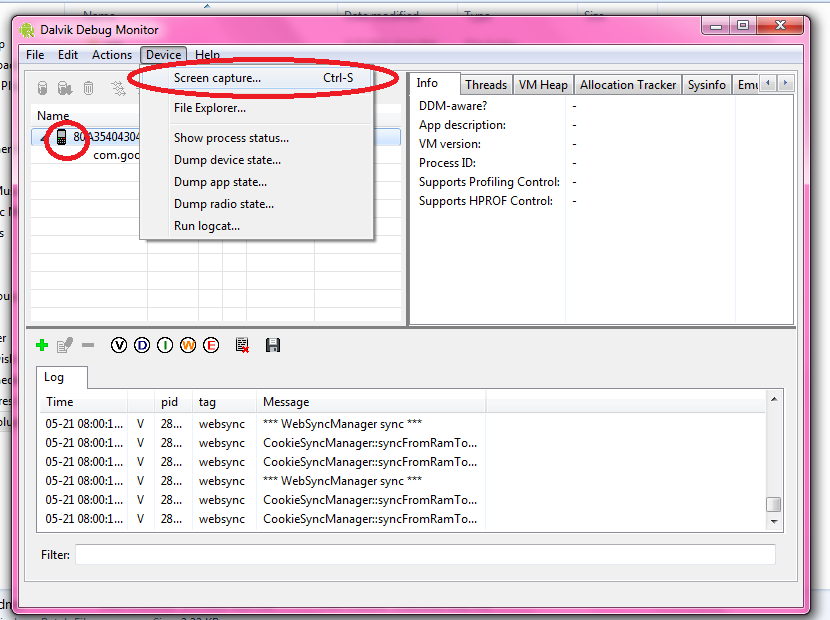Click the edit filter pencil icon
This screenshot has height=620, width=830.
coord(65,345)
